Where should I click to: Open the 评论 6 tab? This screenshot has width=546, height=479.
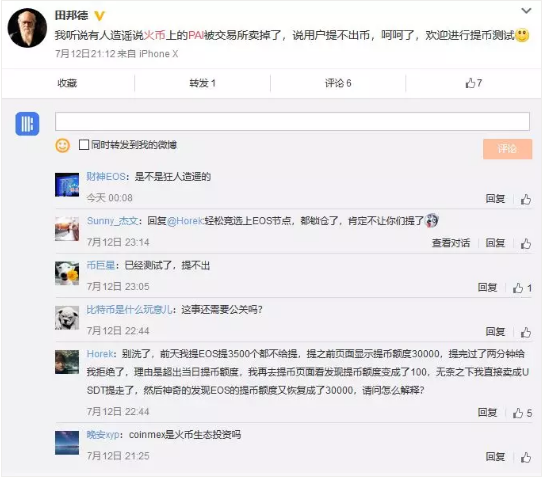(x=338, y=83)
